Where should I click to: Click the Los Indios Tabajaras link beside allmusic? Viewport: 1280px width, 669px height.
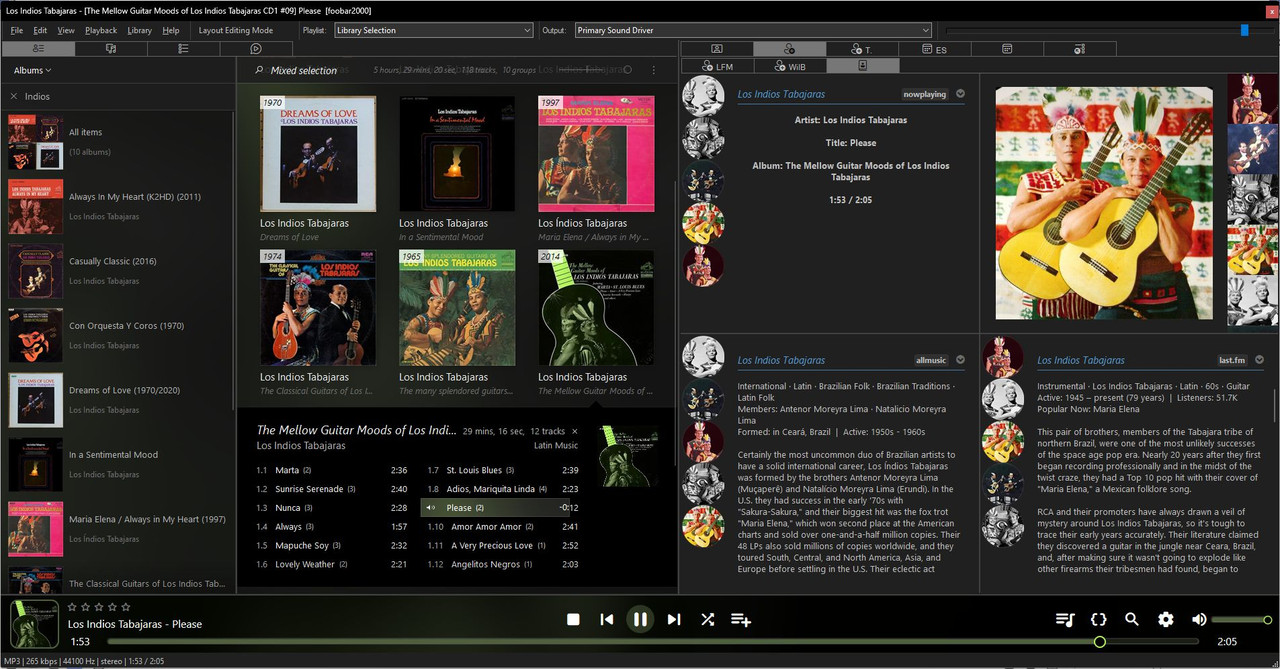(781, 360)
